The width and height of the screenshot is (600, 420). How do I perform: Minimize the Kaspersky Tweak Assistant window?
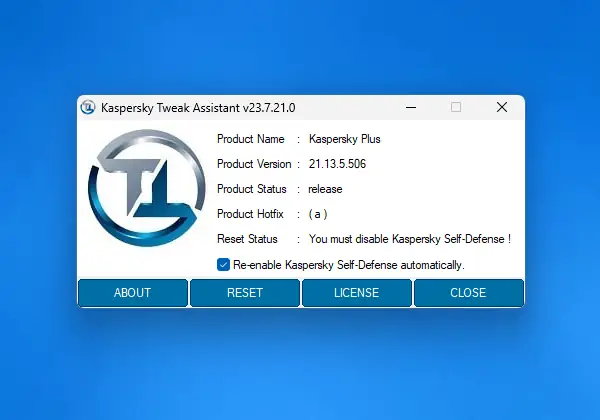[x=411, y=107]
